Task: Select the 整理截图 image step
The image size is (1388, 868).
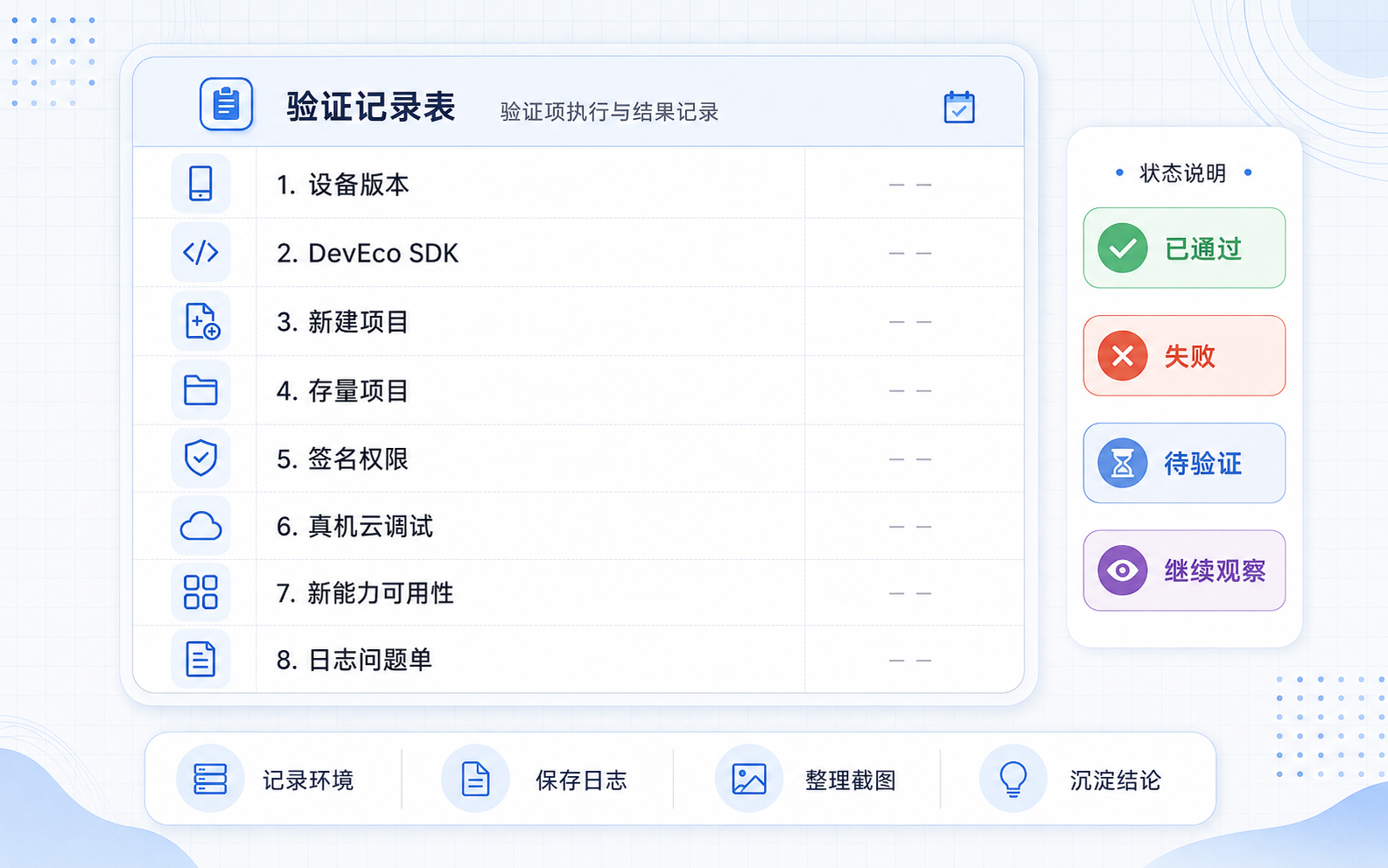Action: click(806, 779)
